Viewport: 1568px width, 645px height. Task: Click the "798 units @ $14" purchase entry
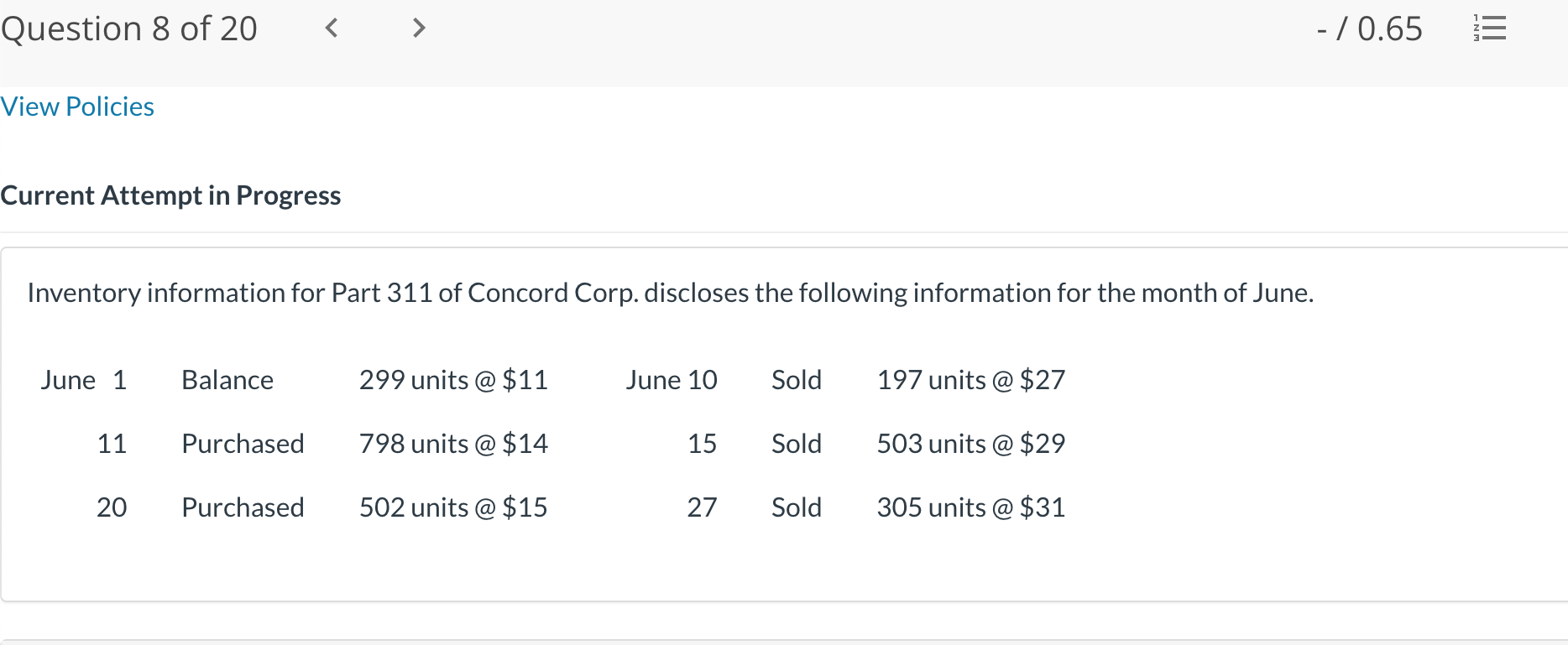453,444
